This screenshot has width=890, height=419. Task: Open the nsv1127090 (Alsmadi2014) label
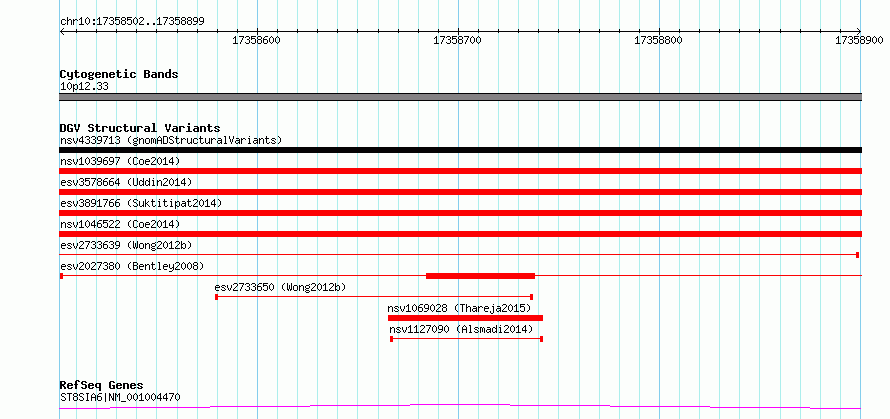(461, 329)
